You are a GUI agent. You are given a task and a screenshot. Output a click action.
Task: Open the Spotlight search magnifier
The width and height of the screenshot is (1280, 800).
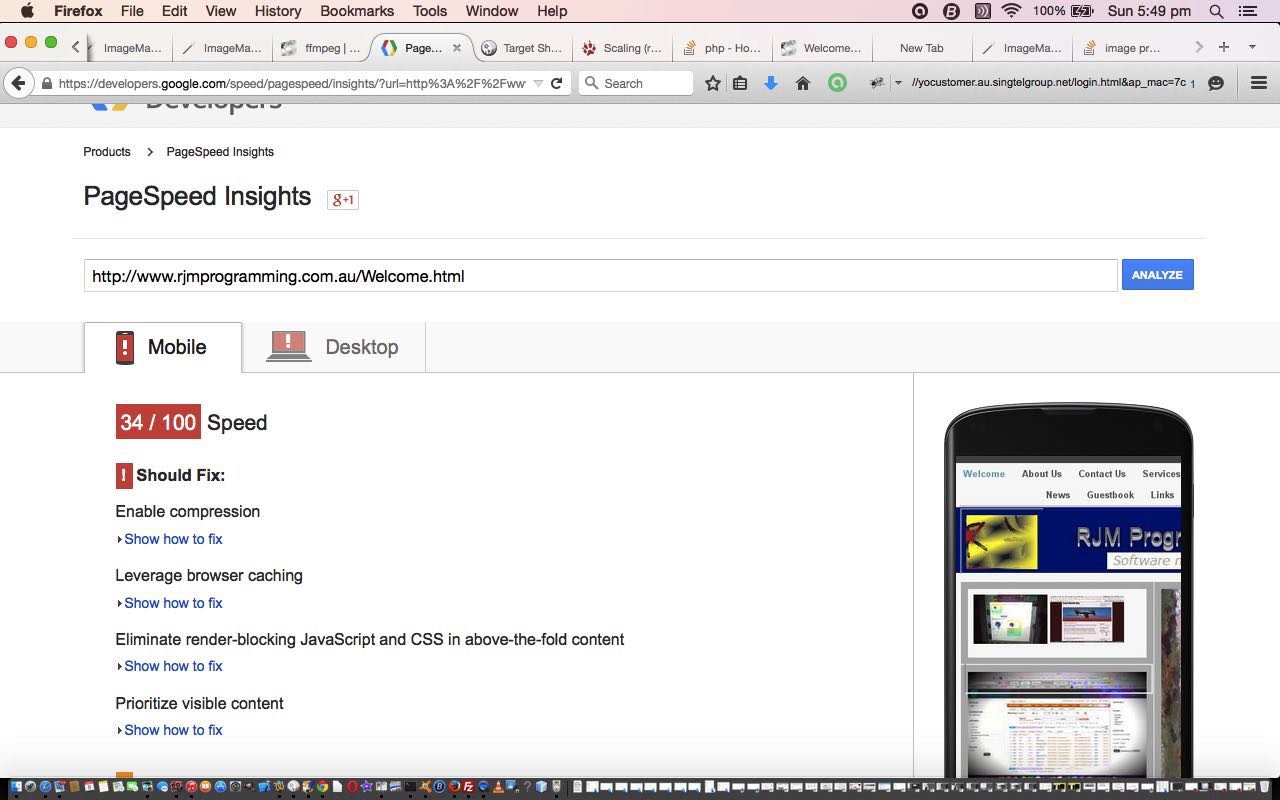[x=1216, y=11]
